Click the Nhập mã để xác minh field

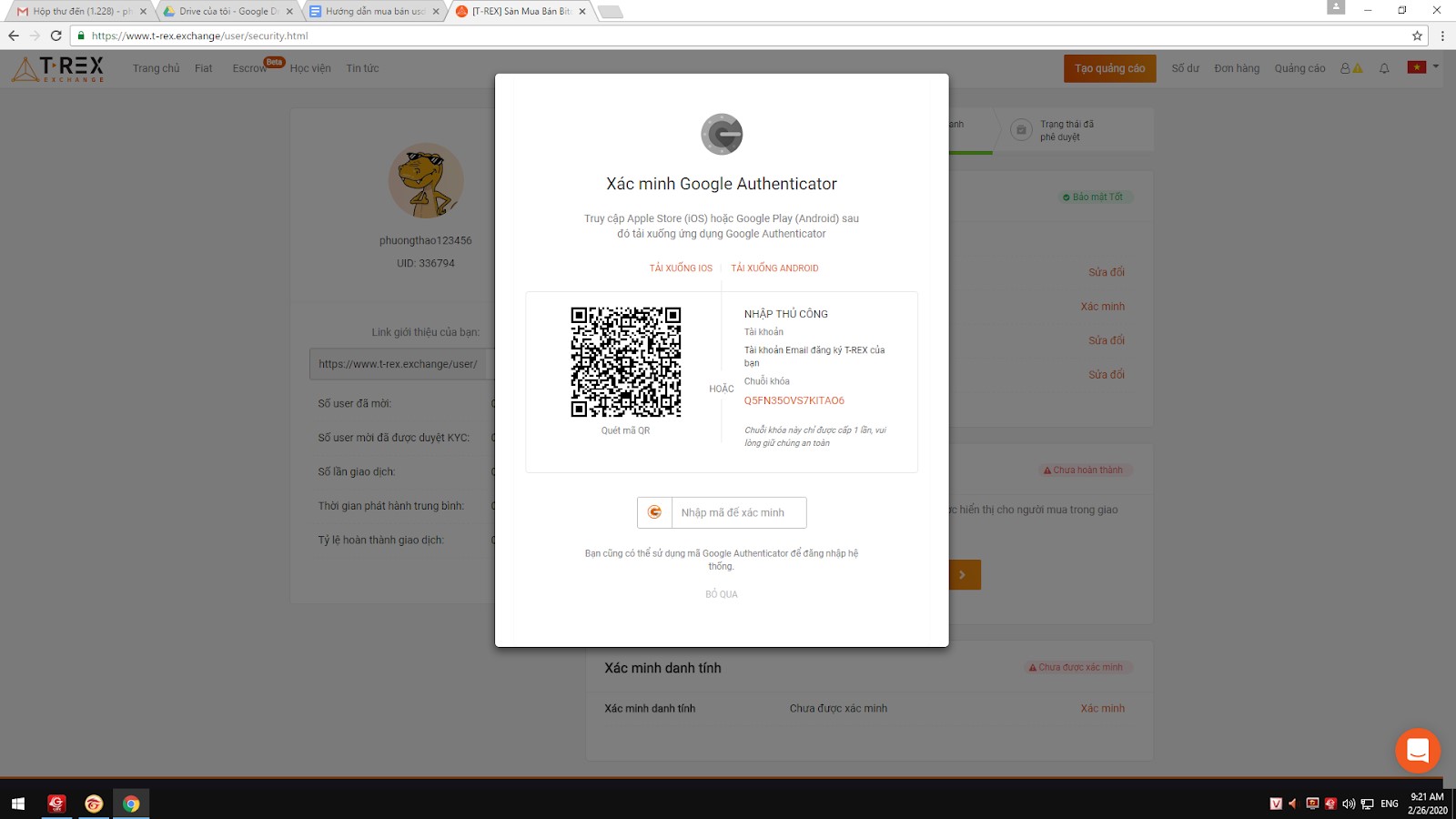739,512
